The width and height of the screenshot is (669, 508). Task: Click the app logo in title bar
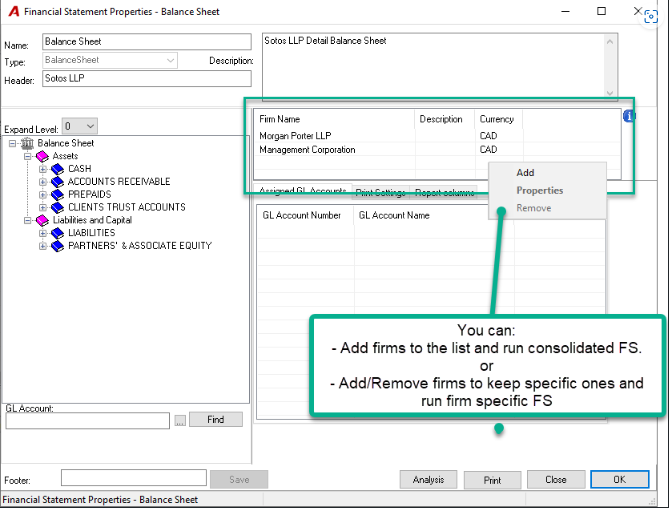[x=14, y=11]
